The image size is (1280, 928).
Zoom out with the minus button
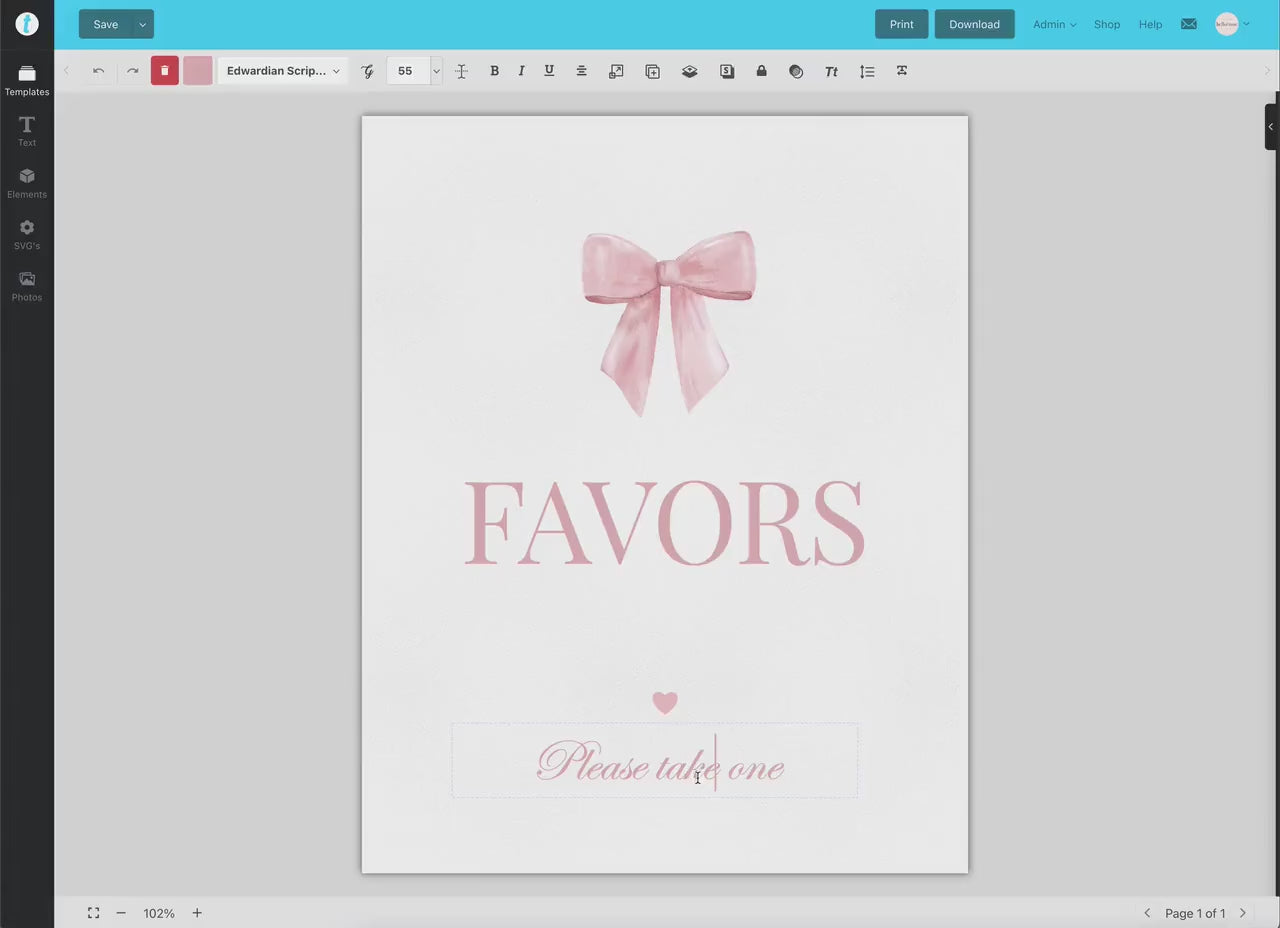[121, 913]
